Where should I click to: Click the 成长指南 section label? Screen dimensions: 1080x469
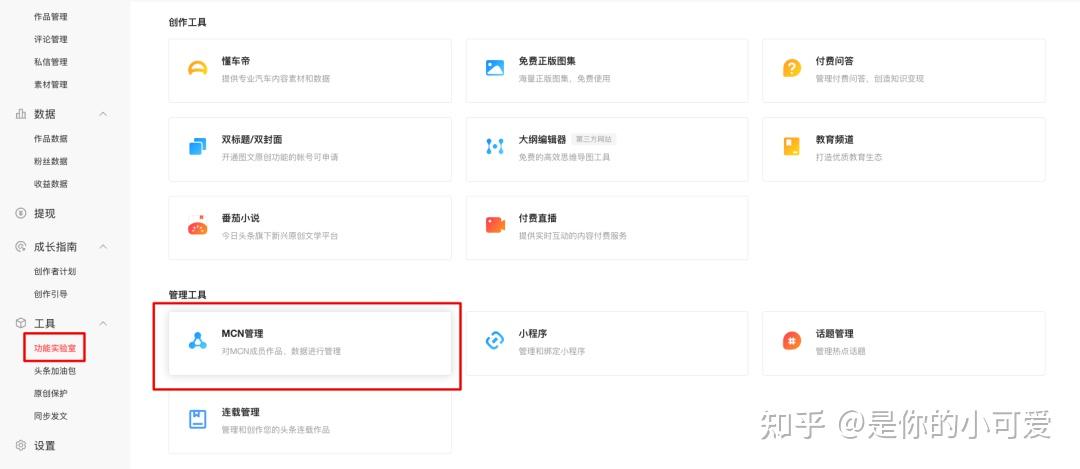[56, 247]
